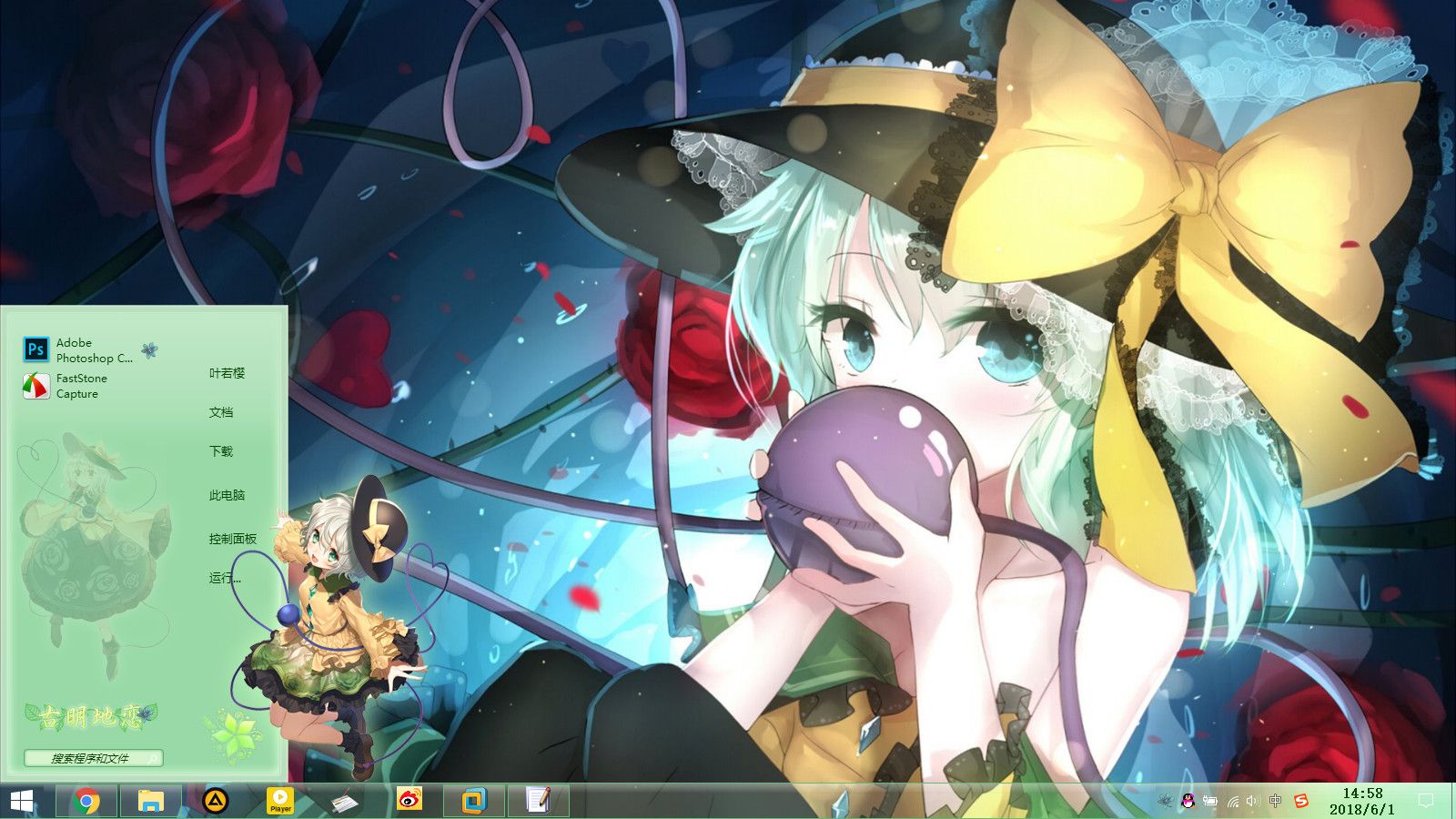This screenshot has width=1456, height=819.
Task: Open the Wi-Fi network tray icon
Action: (1233, 801)
